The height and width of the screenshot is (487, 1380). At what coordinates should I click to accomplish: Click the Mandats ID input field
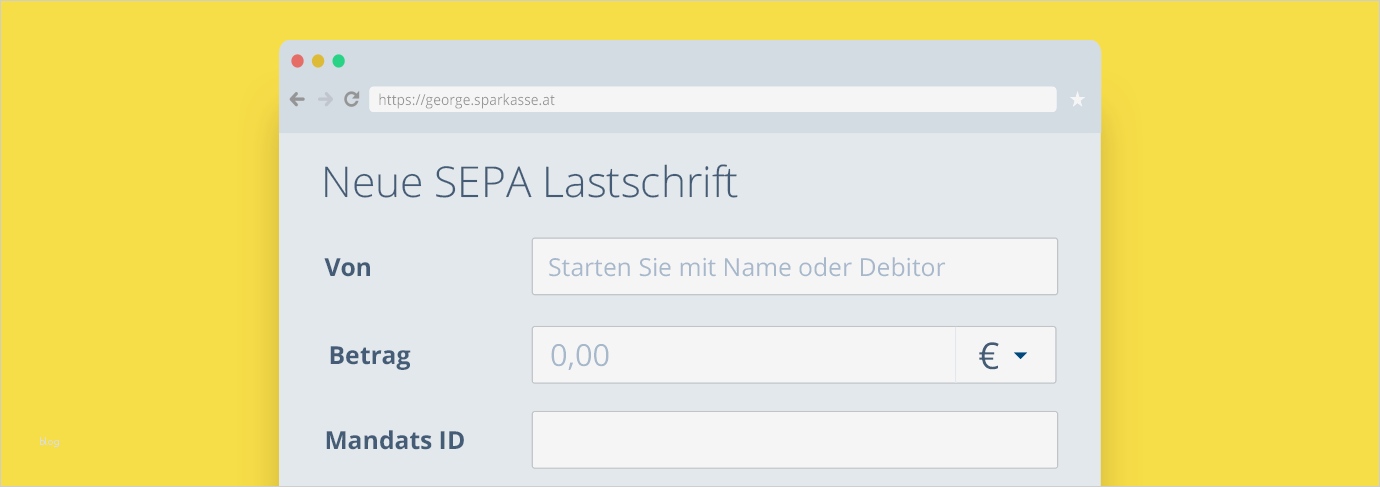pos(794,440)
